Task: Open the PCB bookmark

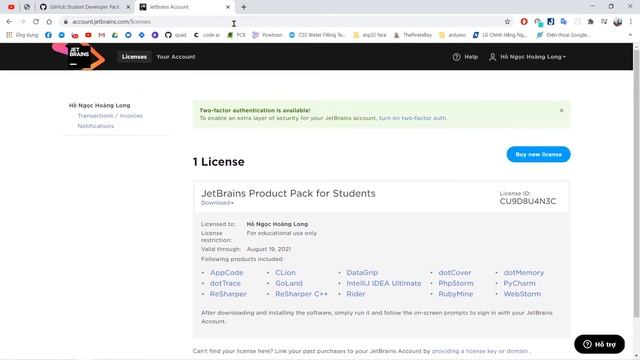Action: click(236, 35)
